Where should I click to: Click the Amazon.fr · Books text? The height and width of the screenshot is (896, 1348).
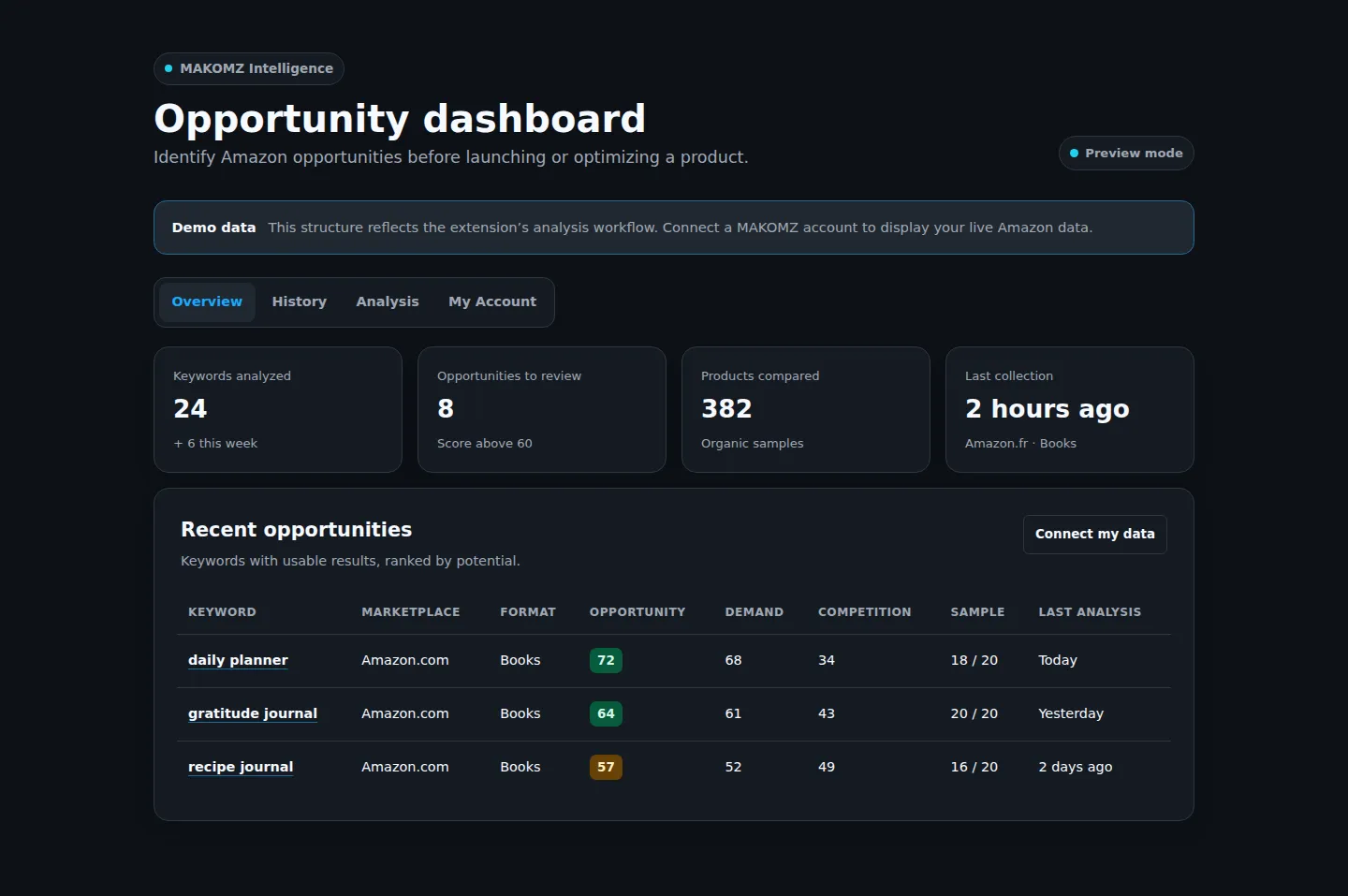[x=1020, y=444]
